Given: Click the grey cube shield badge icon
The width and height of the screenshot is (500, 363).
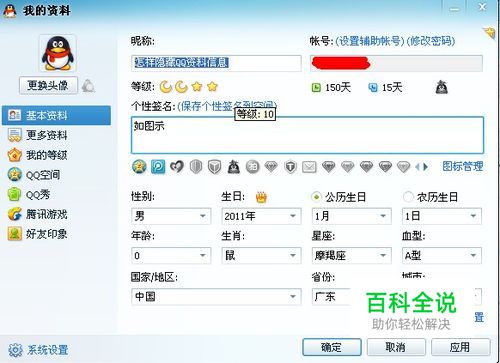Looking at the screenshot, I should [214, 166].
